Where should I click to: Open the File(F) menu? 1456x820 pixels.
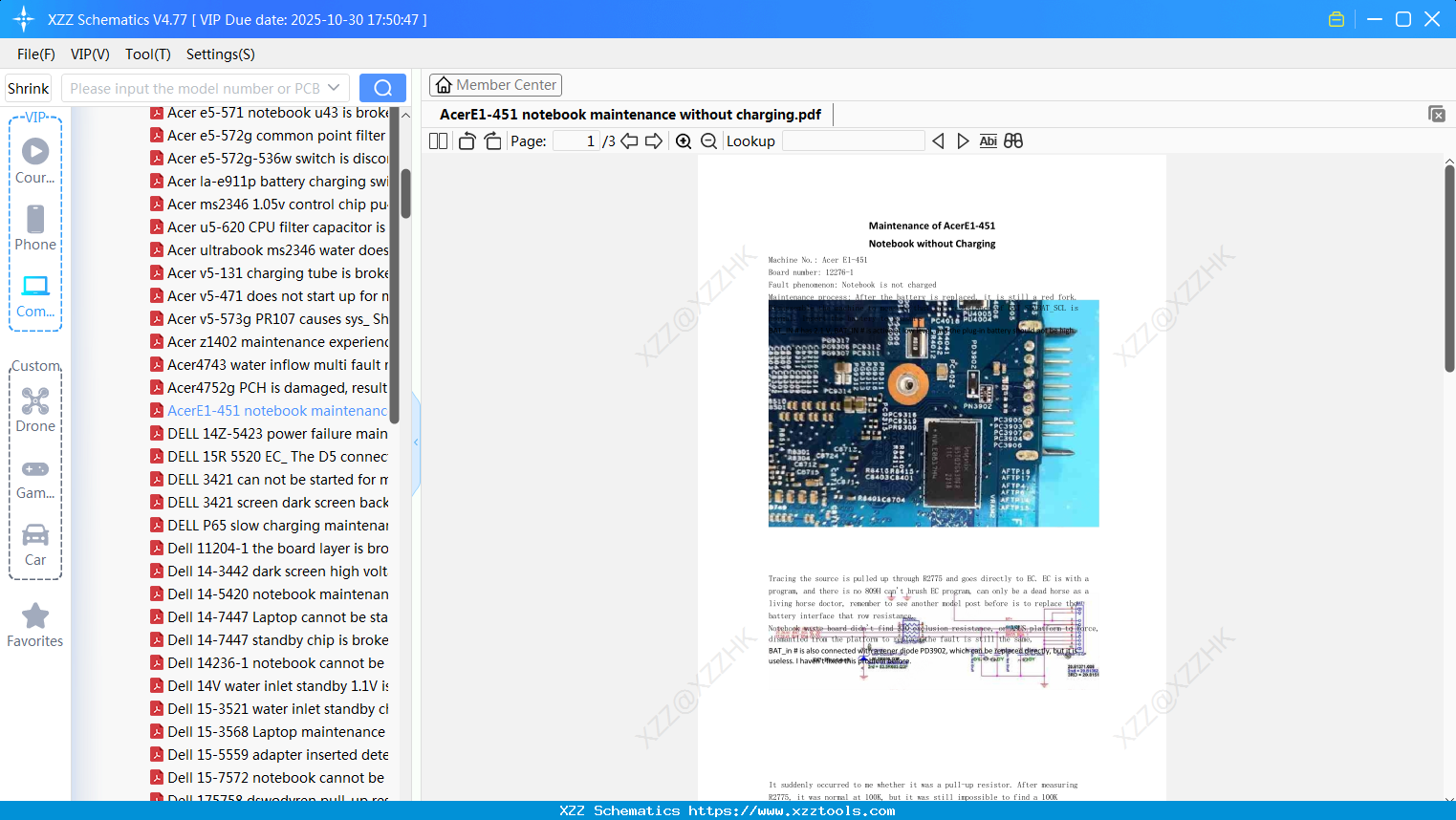pos(36,54)
